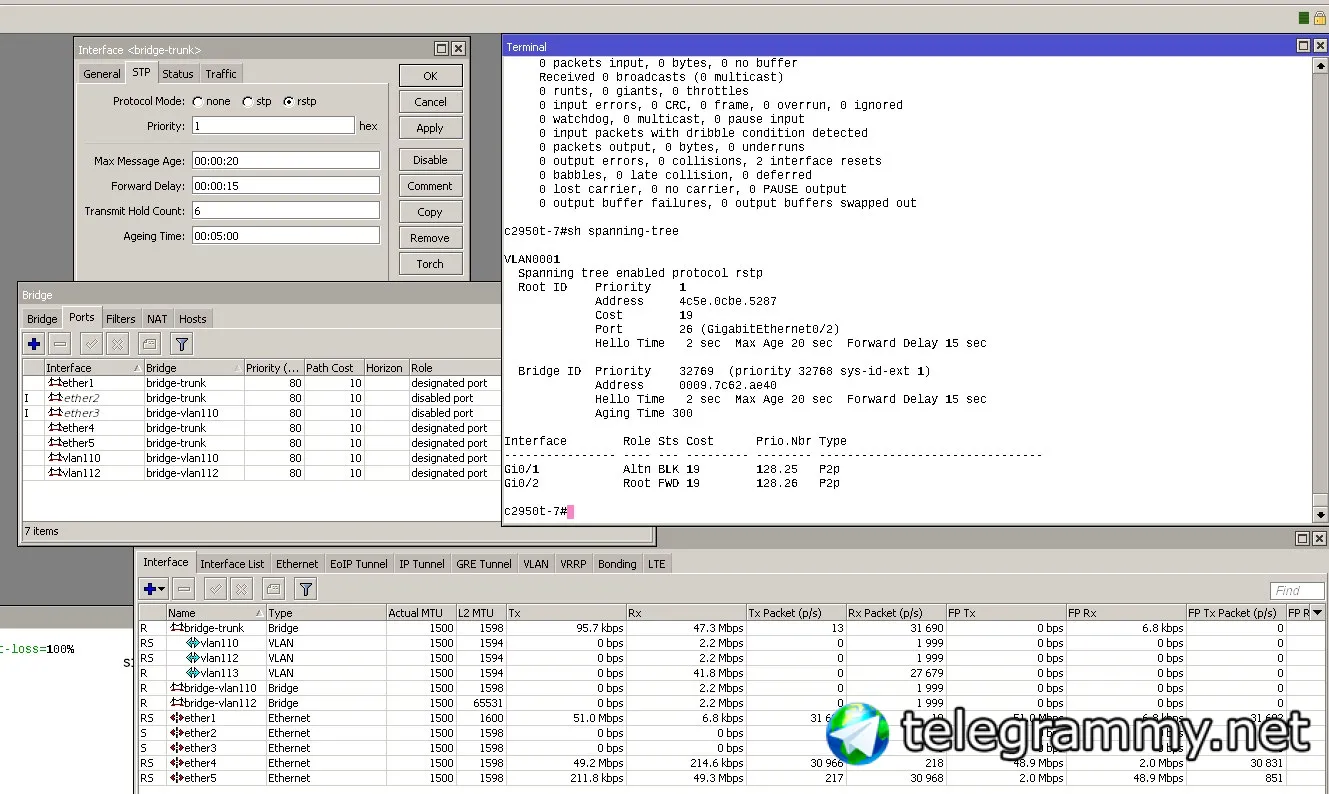Click comment icon in Bridge window toolbar
The image size is (1329, 794).
(150, 344)
